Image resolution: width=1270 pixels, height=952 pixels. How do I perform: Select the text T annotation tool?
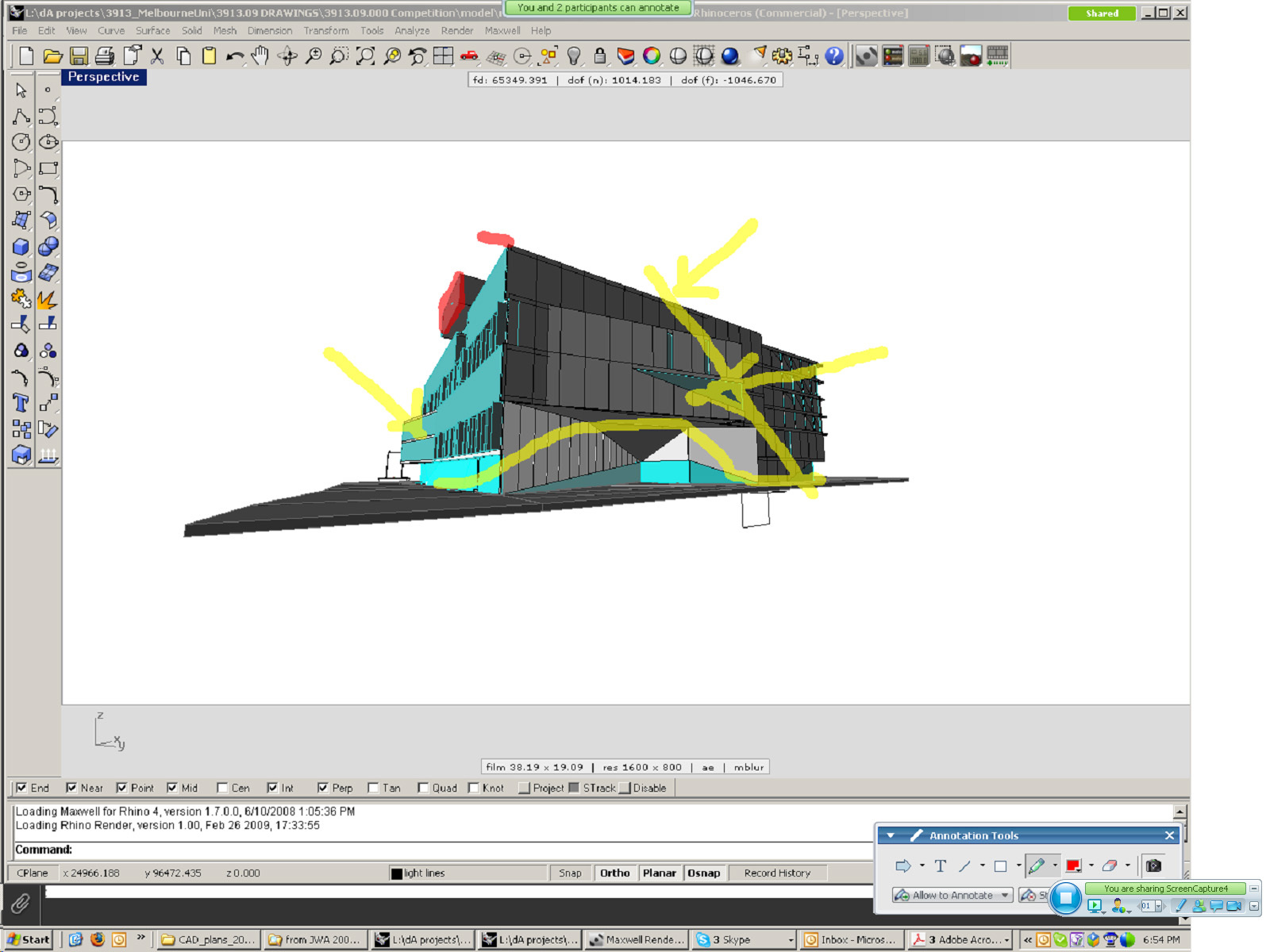(941, 866)
